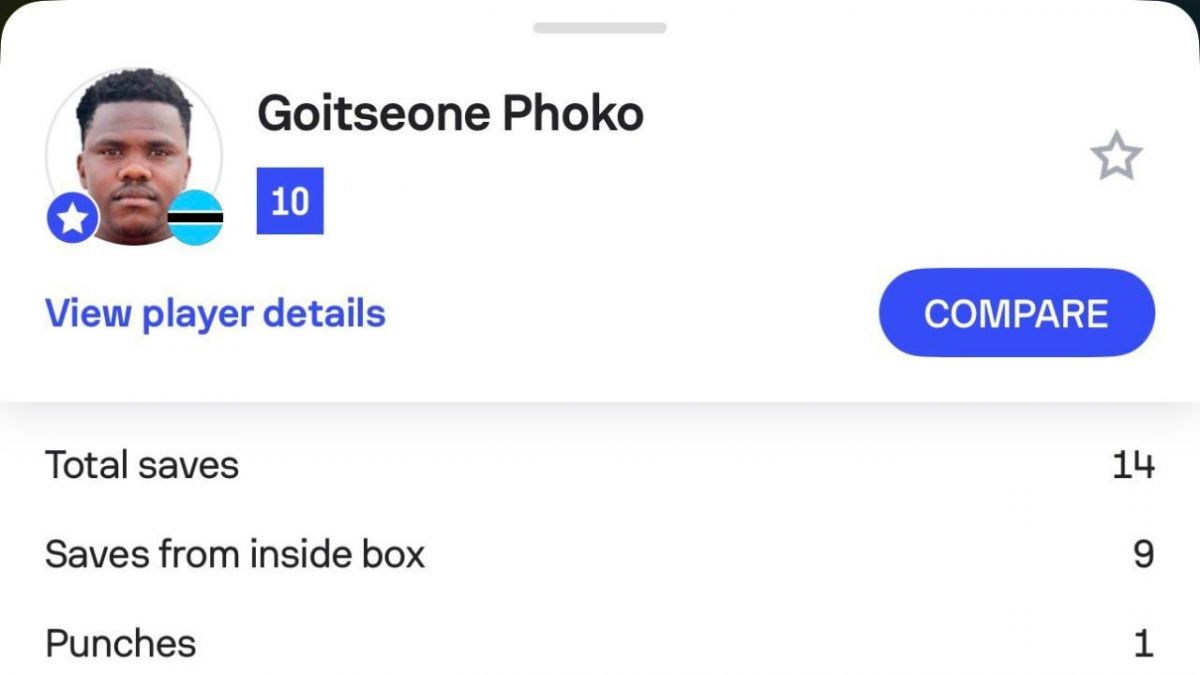Image resolution: width=1200 pixels, height=675 pixels.
Task: Click the surname Phoko in the header
Action: coord(572,114)
